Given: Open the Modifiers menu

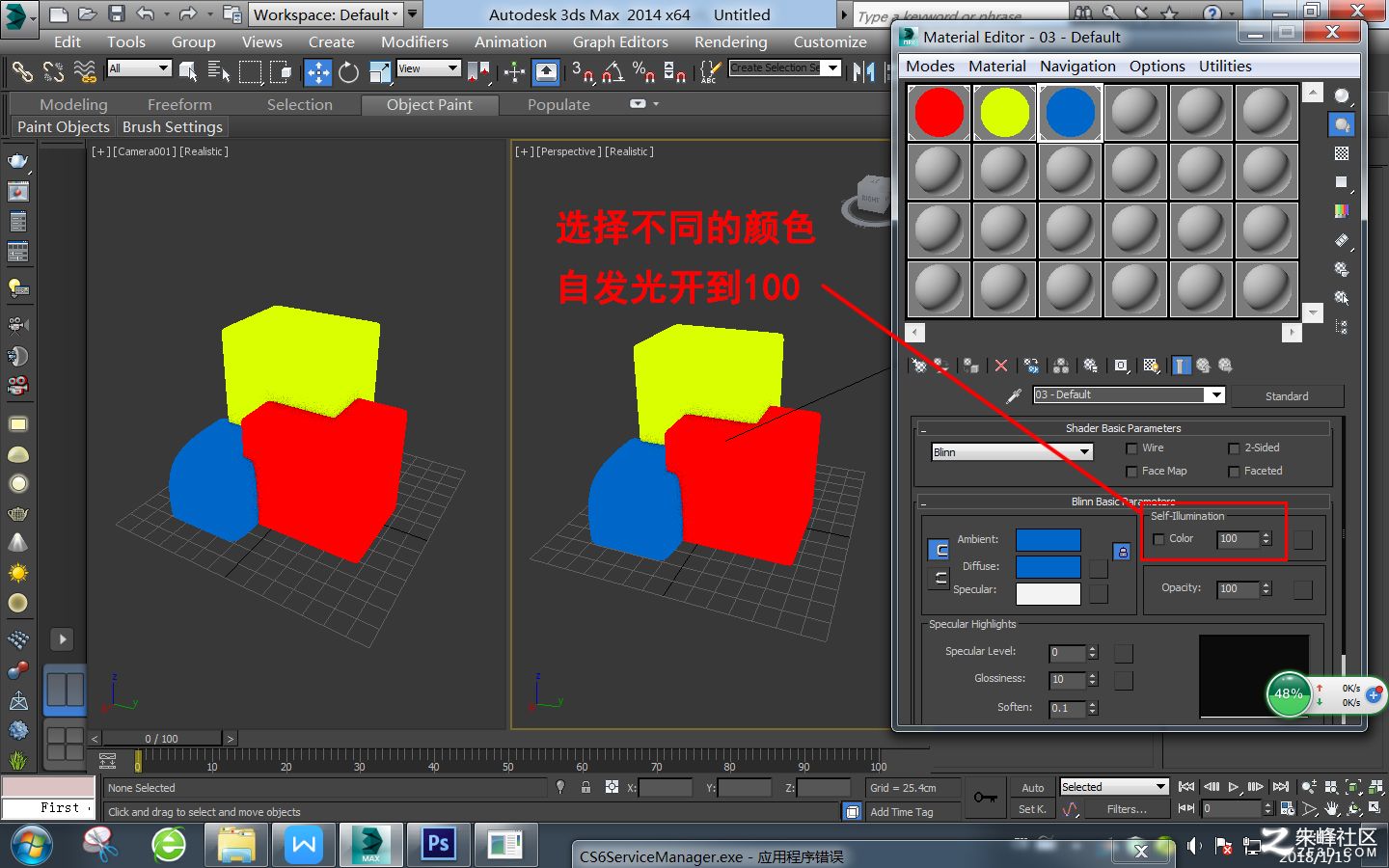Looking at the screenshot, I should click(x=415, y=41).
